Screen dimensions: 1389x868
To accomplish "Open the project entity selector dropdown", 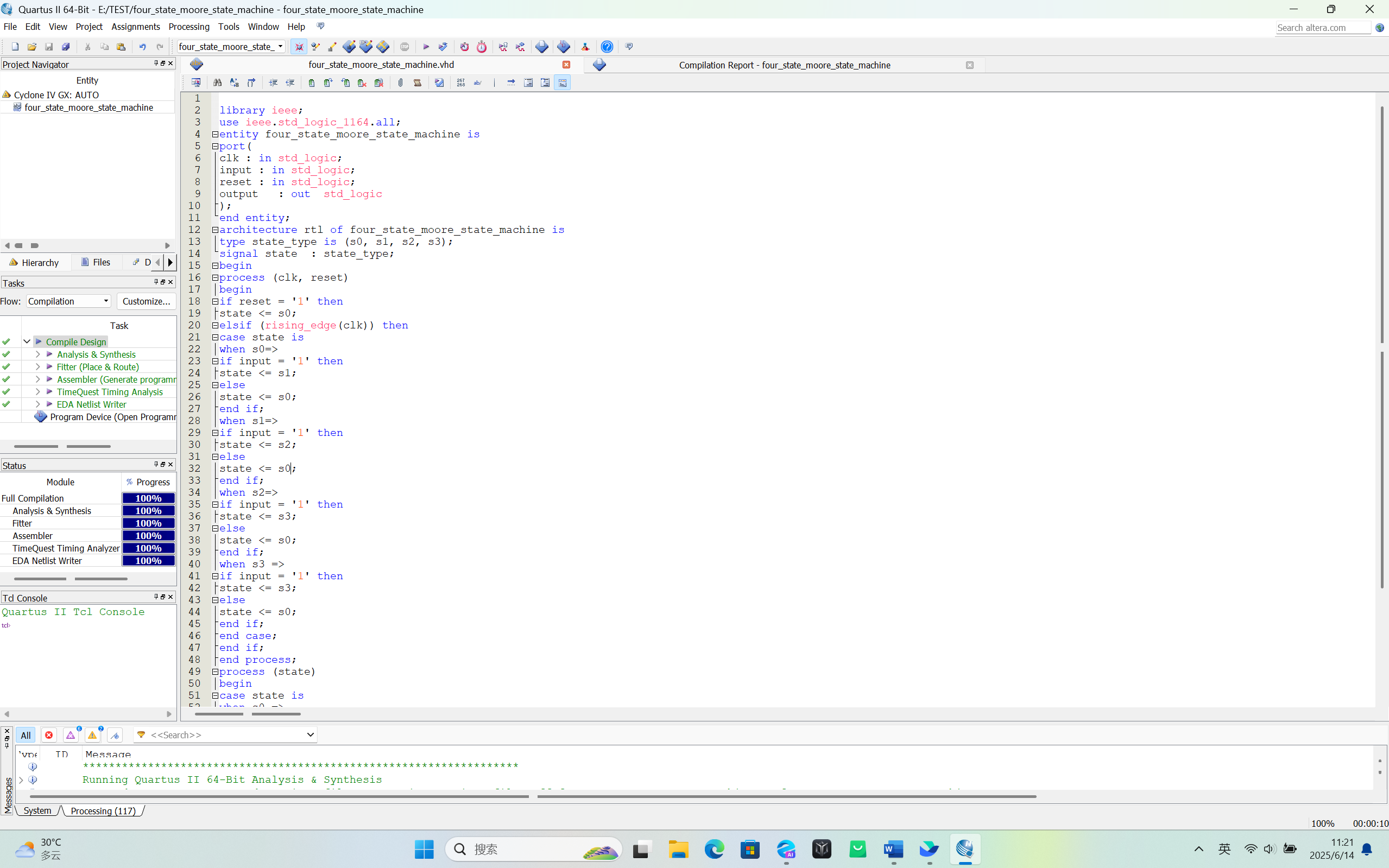I will 231,47.
